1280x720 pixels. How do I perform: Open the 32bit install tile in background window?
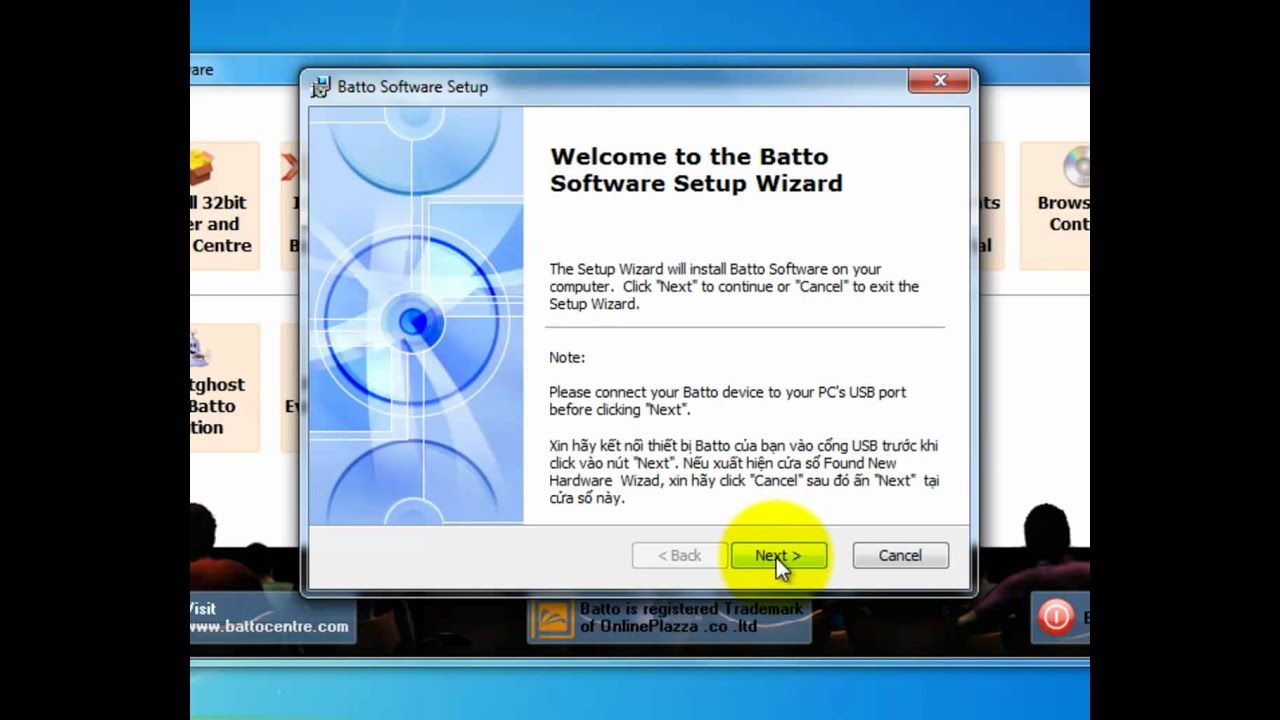point(224,206)
